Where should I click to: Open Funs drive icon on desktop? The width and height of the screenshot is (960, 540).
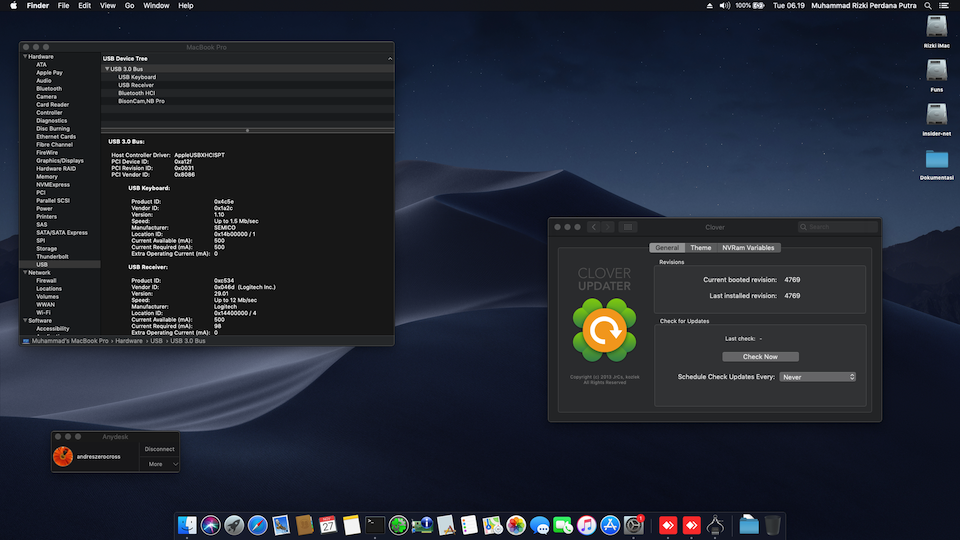(937, 71)
